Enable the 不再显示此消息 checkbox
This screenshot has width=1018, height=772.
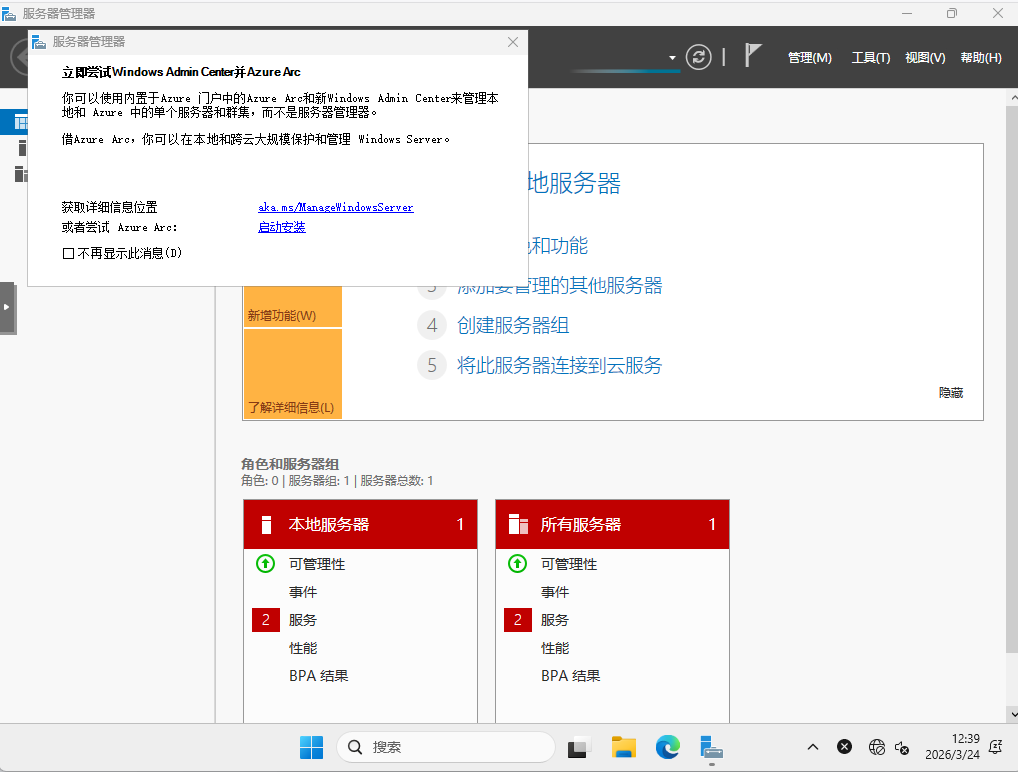click(x=69, y=254)
